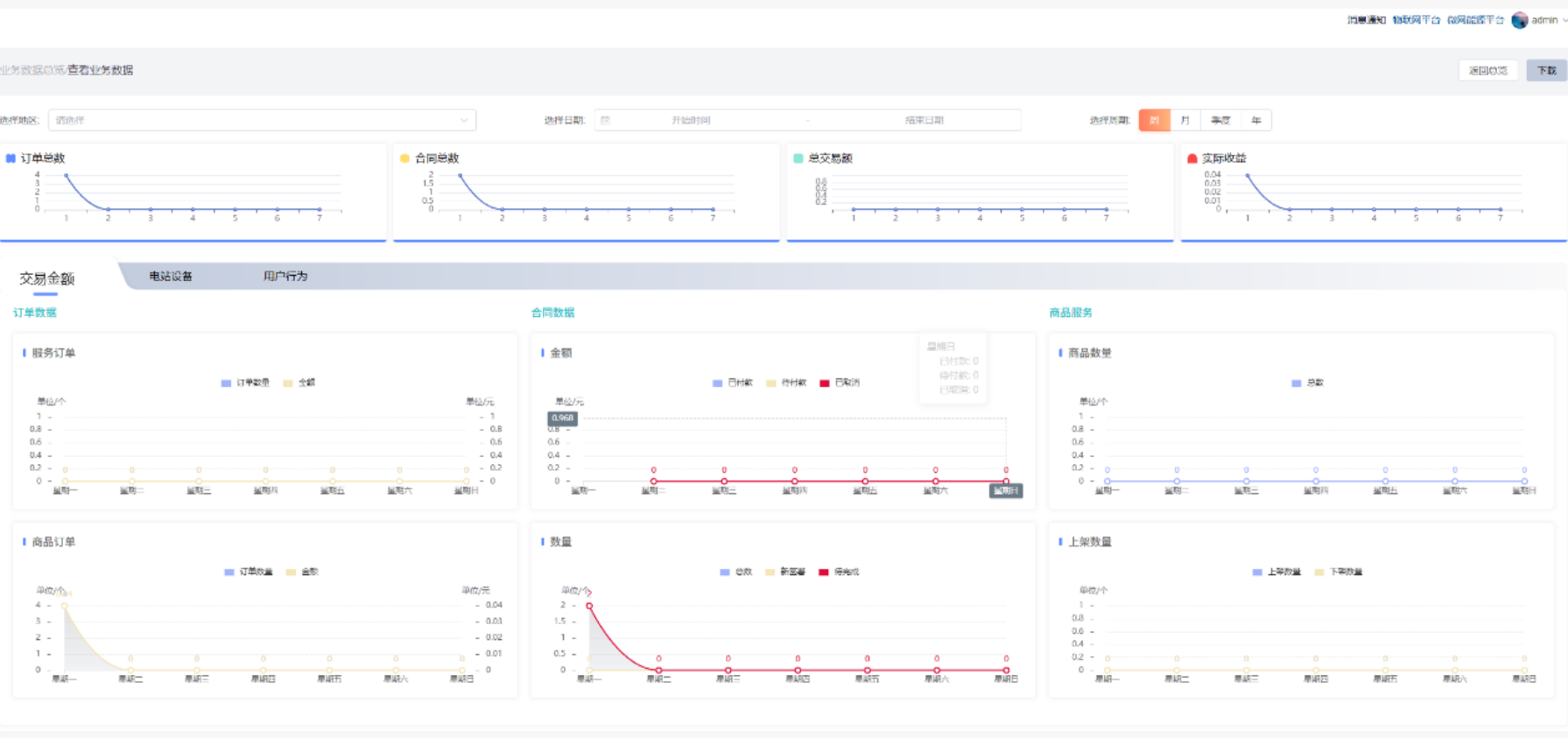The height and width of the screenshot is (738, 1568).
Task: Click the 结束日期 end date field
Action: pos(925,120)
